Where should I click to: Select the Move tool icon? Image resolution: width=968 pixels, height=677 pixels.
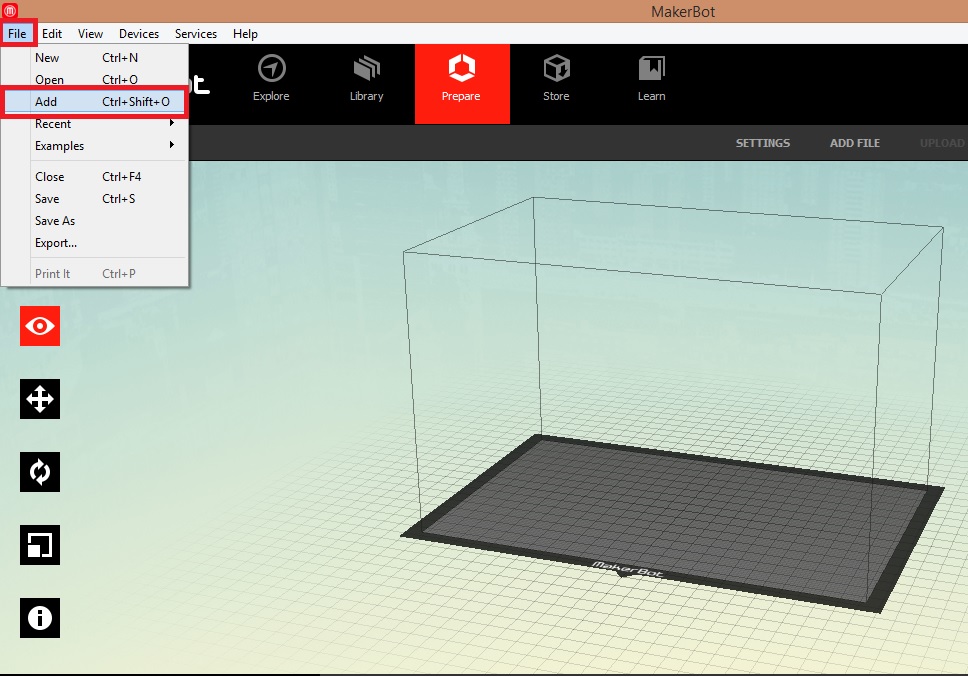(x=39, y=398)
